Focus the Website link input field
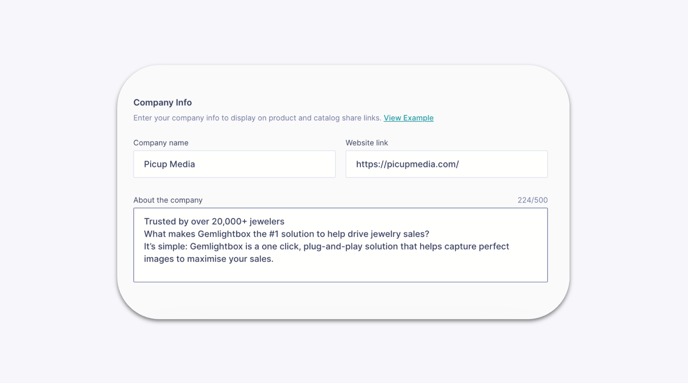 coord(446,164)
